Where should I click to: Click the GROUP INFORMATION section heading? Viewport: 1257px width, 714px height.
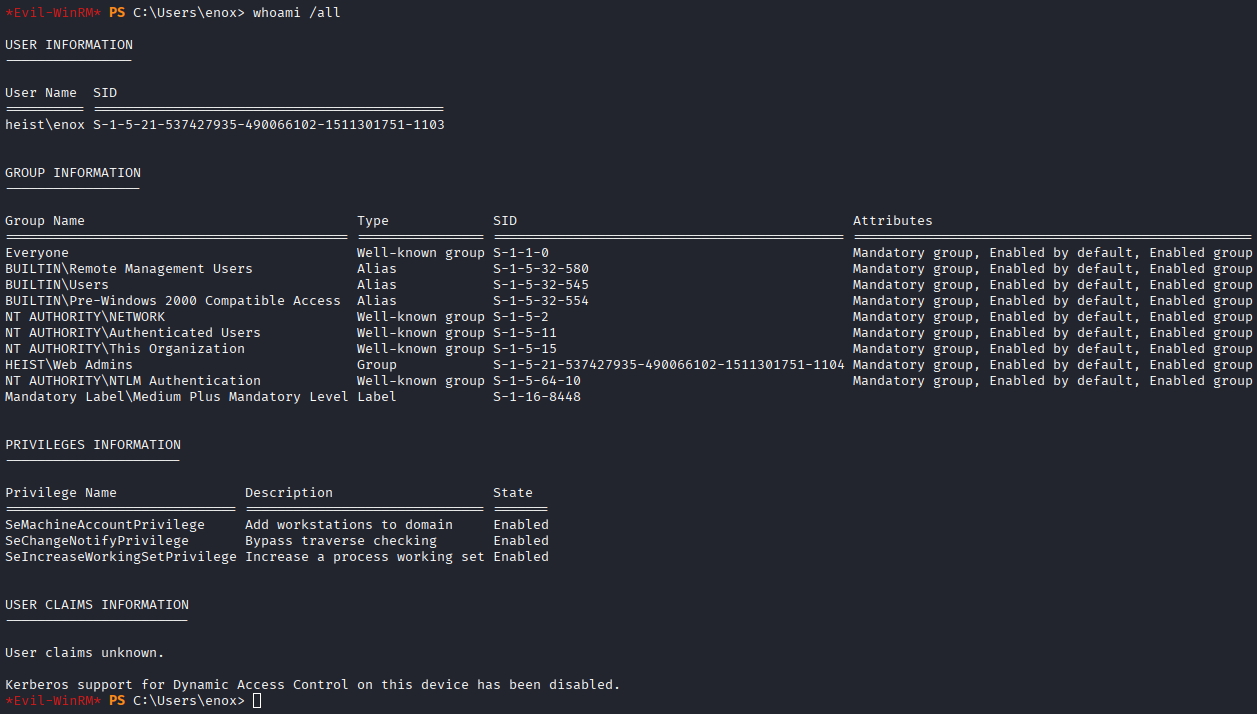[73, 173]
